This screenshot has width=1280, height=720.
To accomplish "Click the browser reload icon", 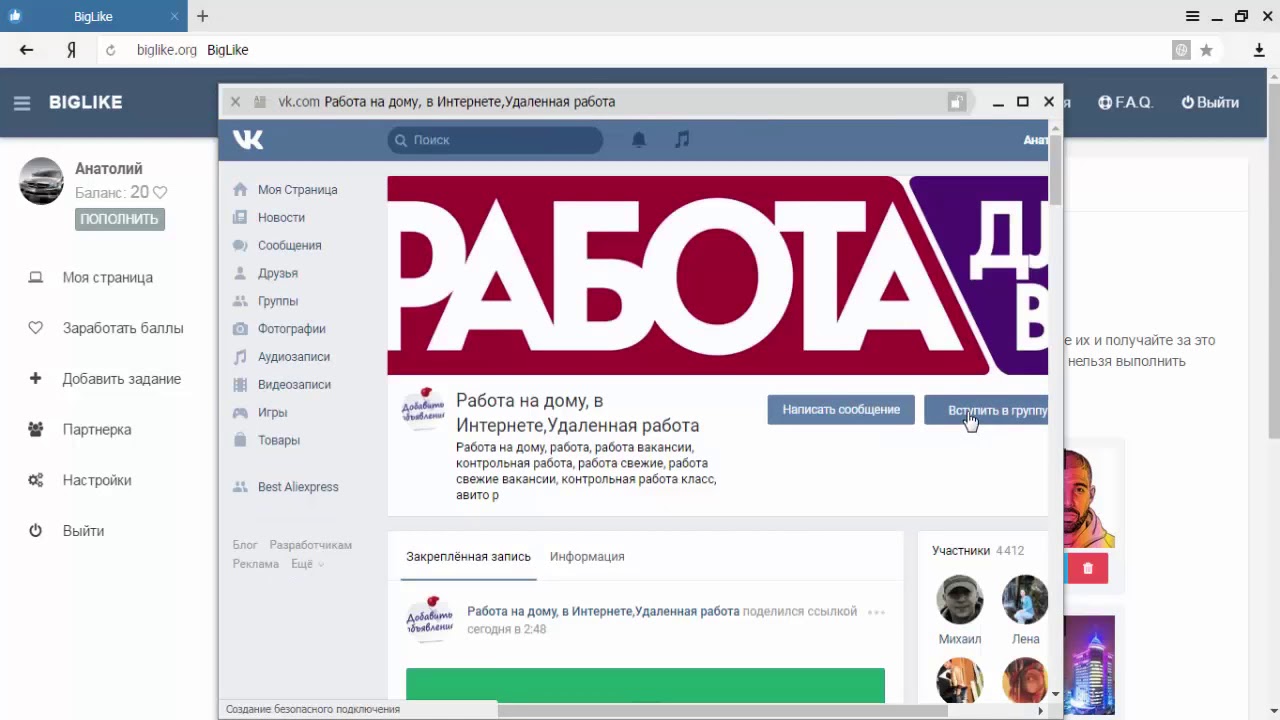I will coord(111,50).
